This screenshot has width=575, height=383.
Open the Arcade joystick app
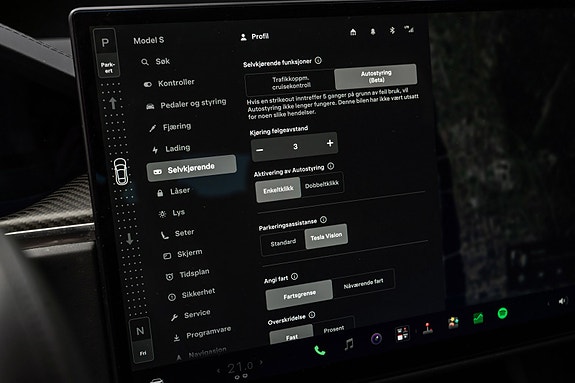tap(427, 328)
